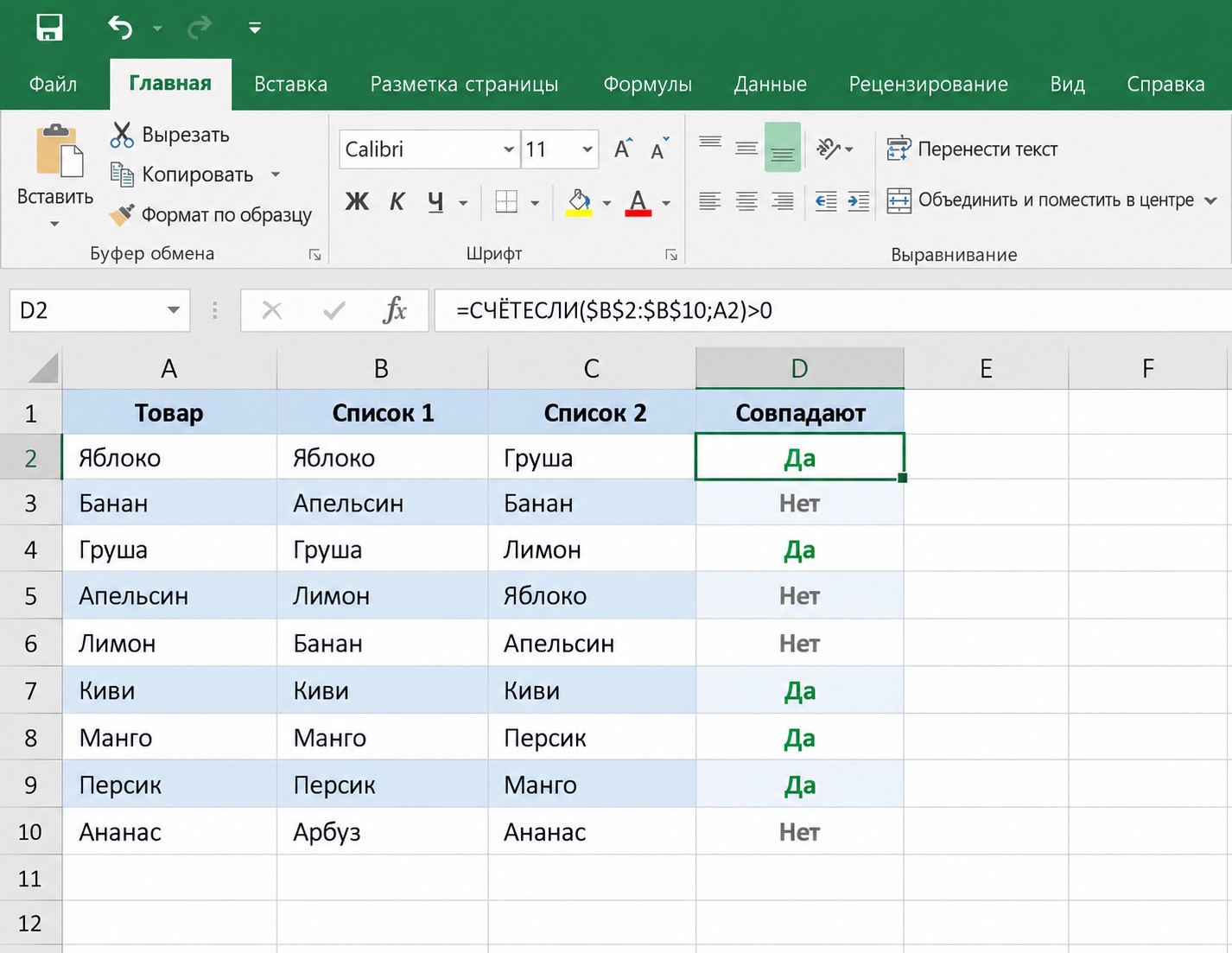This screenshot has width=1232, height=953.
Task: Click the Align Left icon
Action: (710, 202)
